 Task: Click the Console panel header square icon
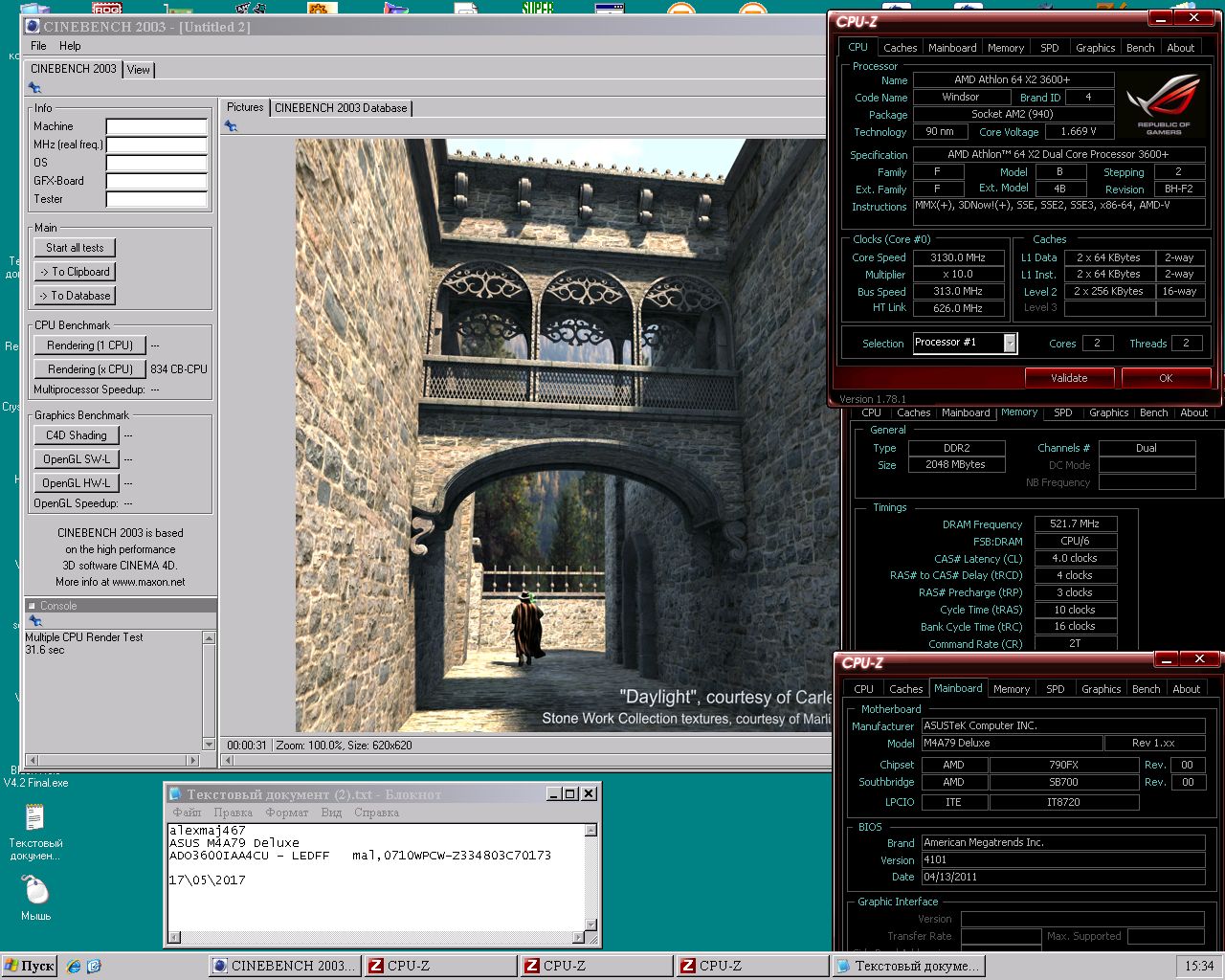pos(32,606)
